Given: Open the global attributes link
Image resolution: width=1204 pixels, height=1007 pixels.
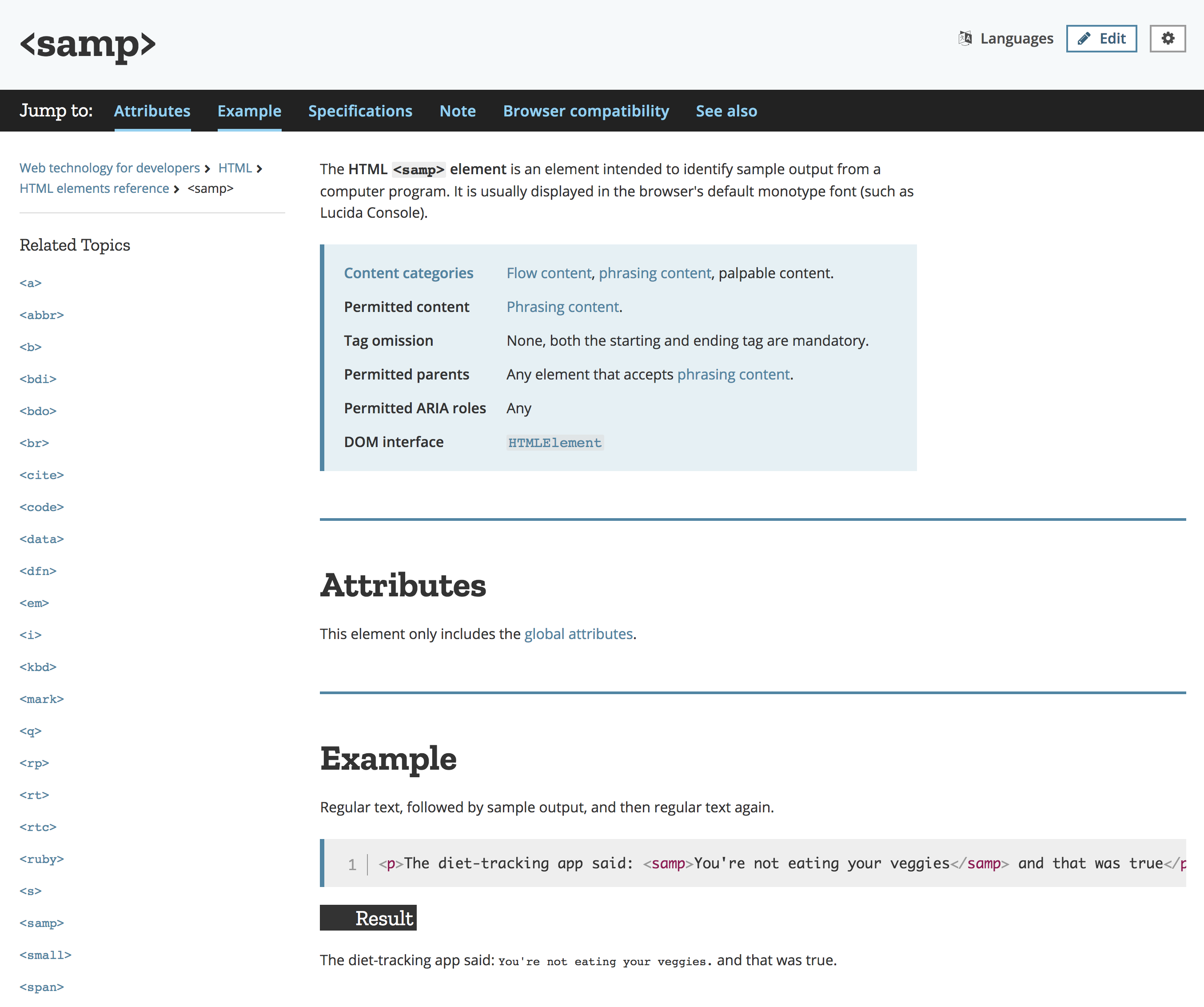Looking at the screenshot, I should click(578, 634).
